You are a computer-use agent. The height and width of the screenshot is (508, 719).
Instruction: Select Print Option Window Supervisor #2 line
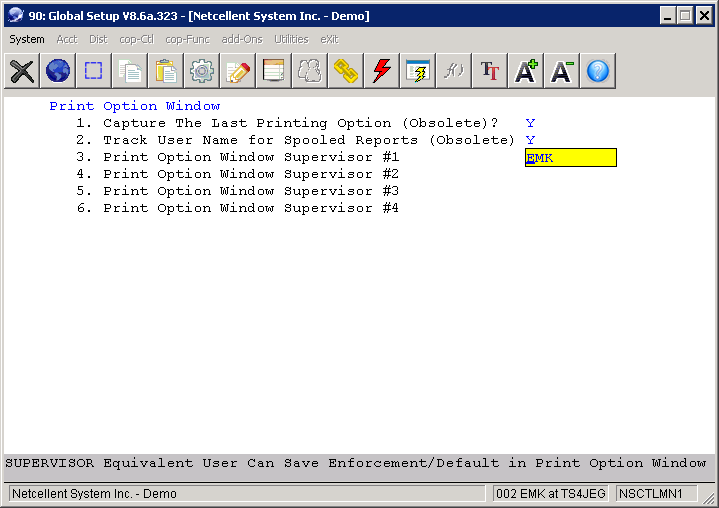[250, 174]
